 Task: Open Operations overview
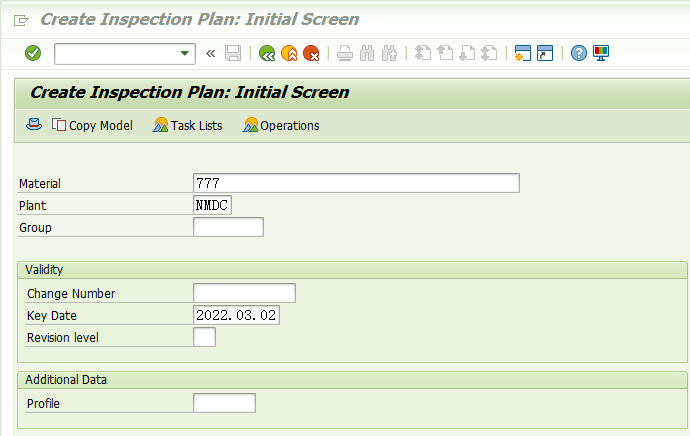point(281,125)
